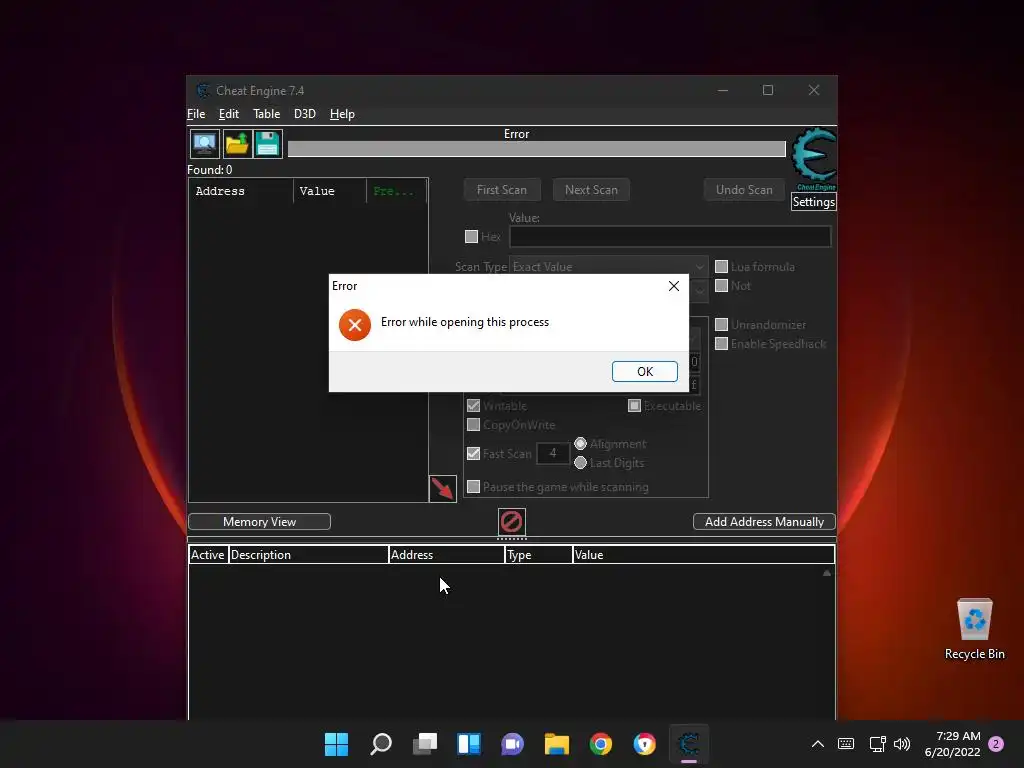Open the File menu

(196, 114)
